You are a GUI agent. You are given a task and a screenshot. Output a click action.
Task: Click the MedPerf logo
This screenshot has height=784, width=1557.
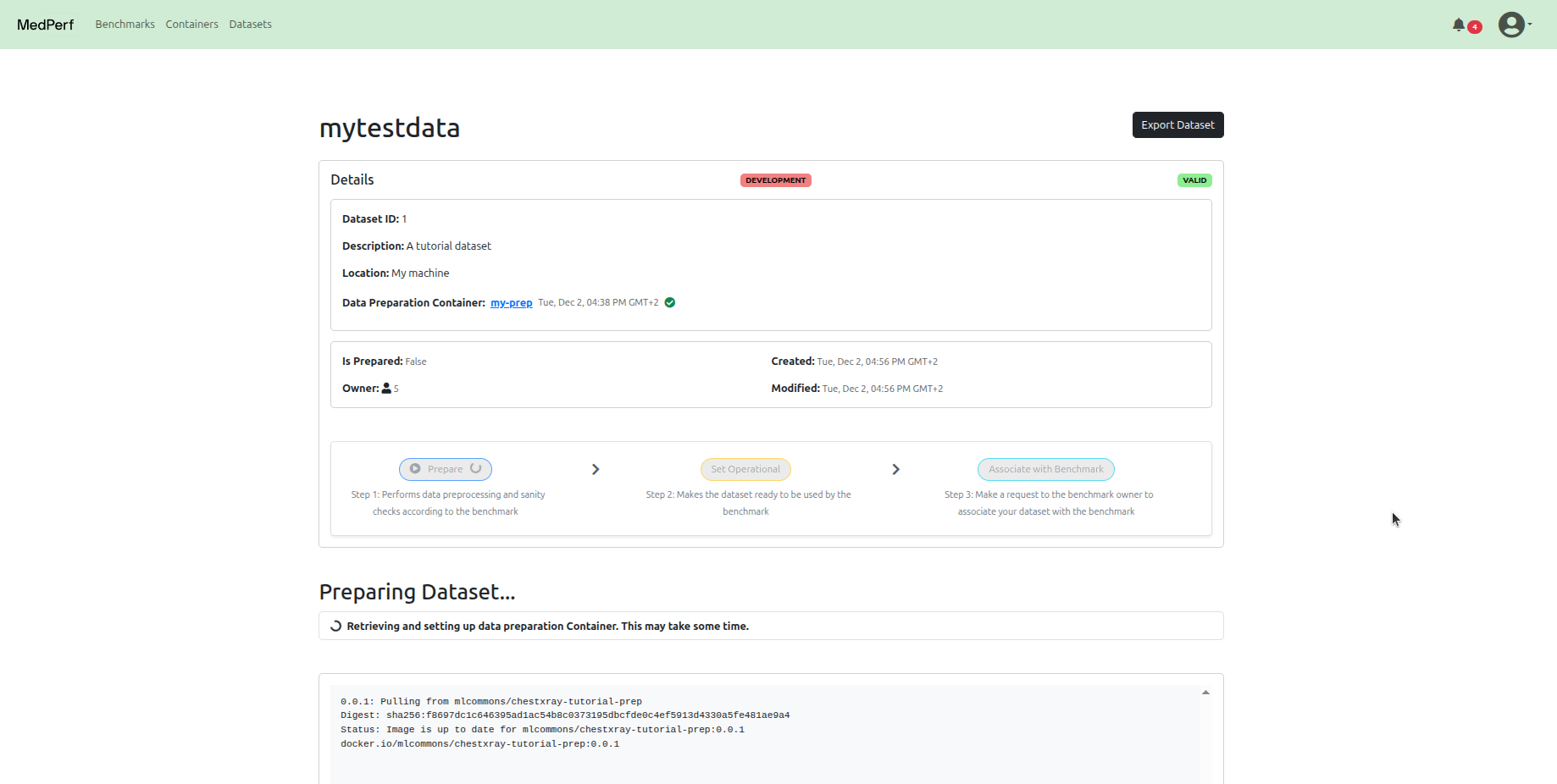click(x=44, y=25)
